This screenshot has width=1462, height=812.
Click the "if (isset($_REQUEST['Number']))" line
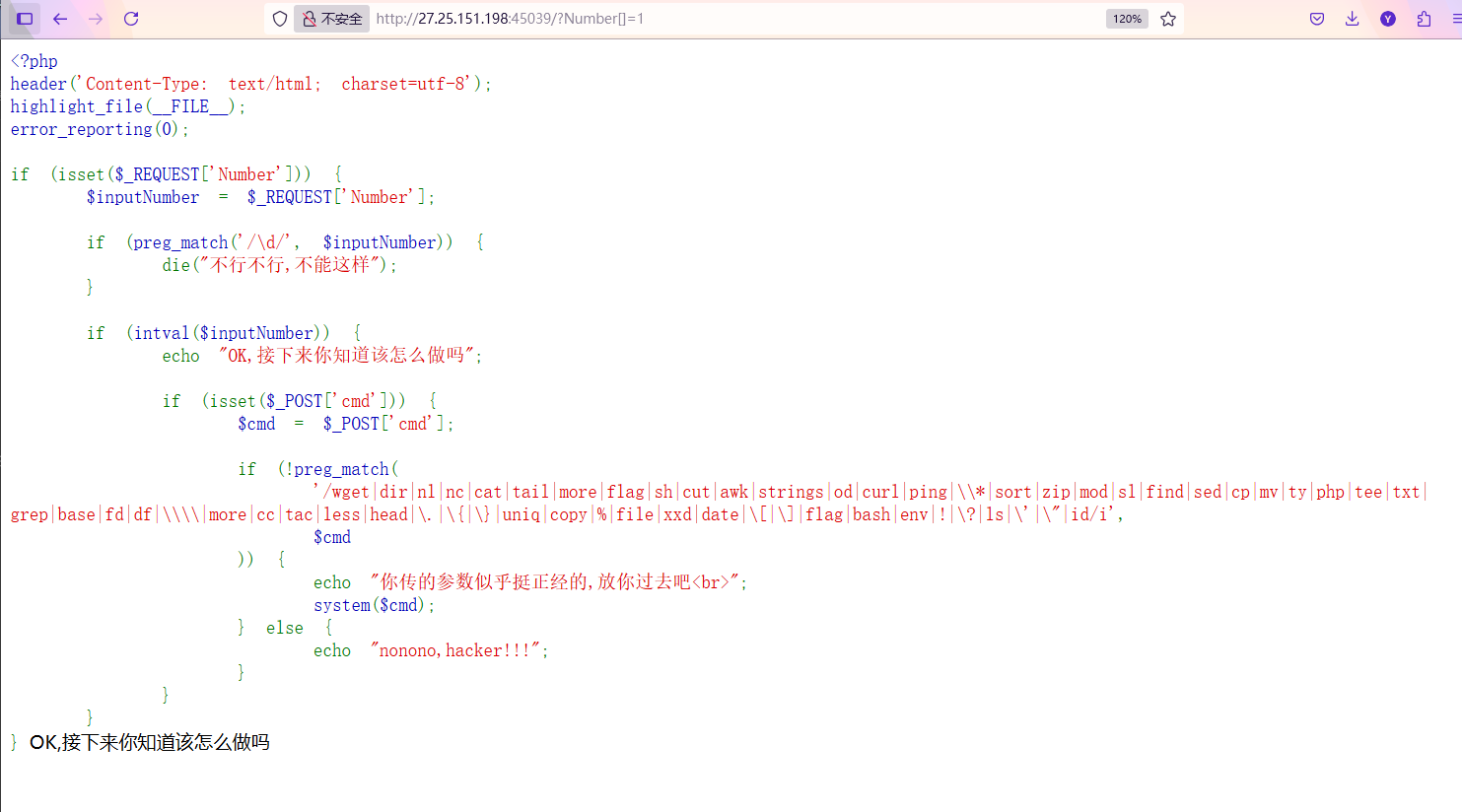176,174
